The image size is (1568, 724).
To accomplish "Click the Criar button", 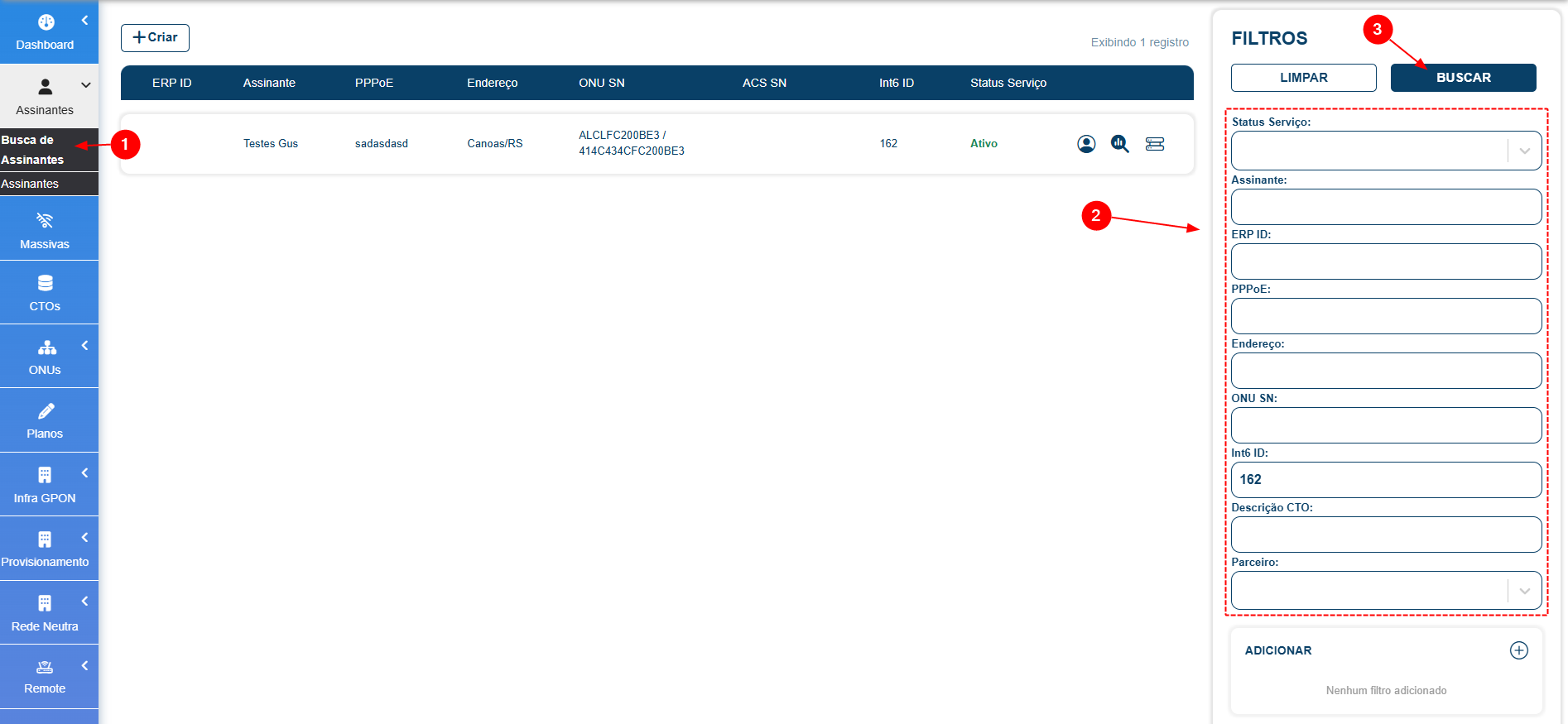I will click(155, 38).
